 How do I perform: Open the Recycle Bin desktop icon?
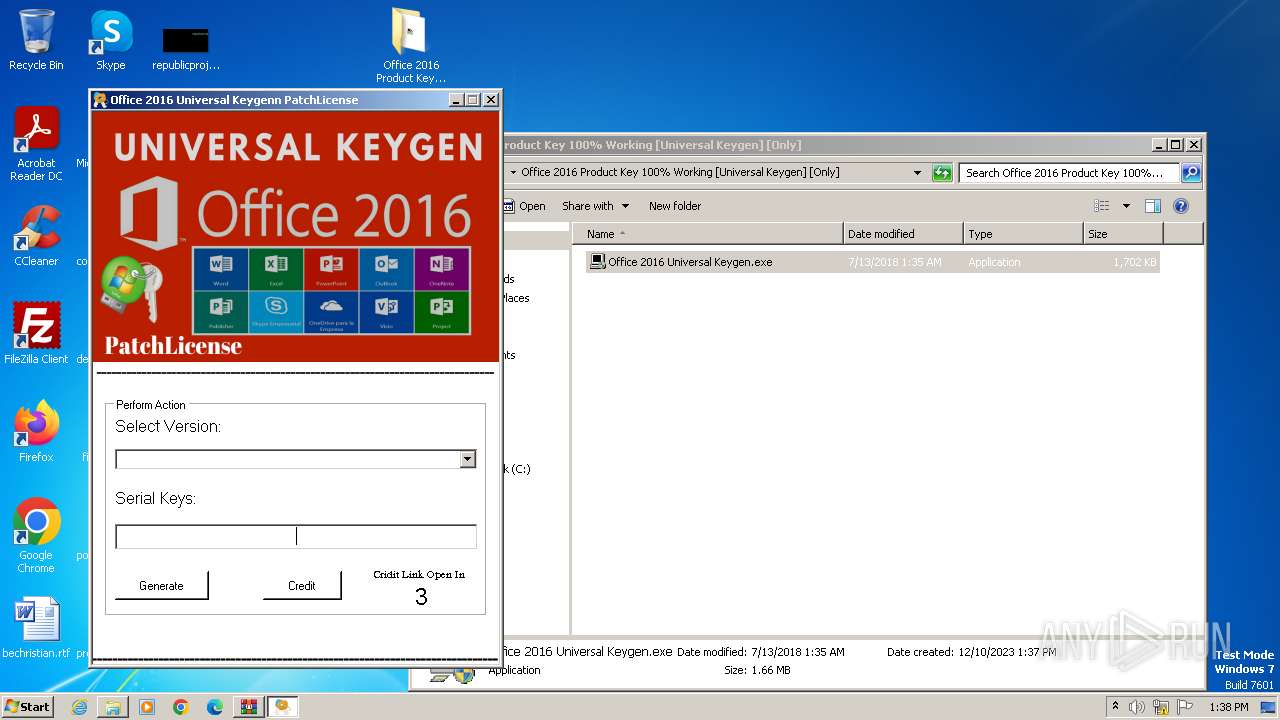pos(36,40)
